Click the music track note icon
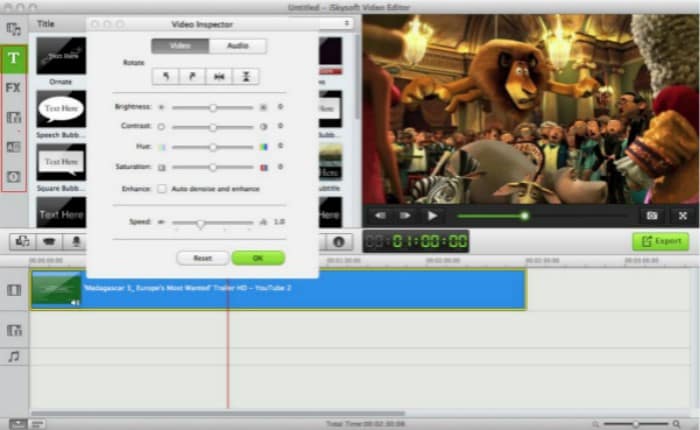Screen dimensions: 700x430 14,356
